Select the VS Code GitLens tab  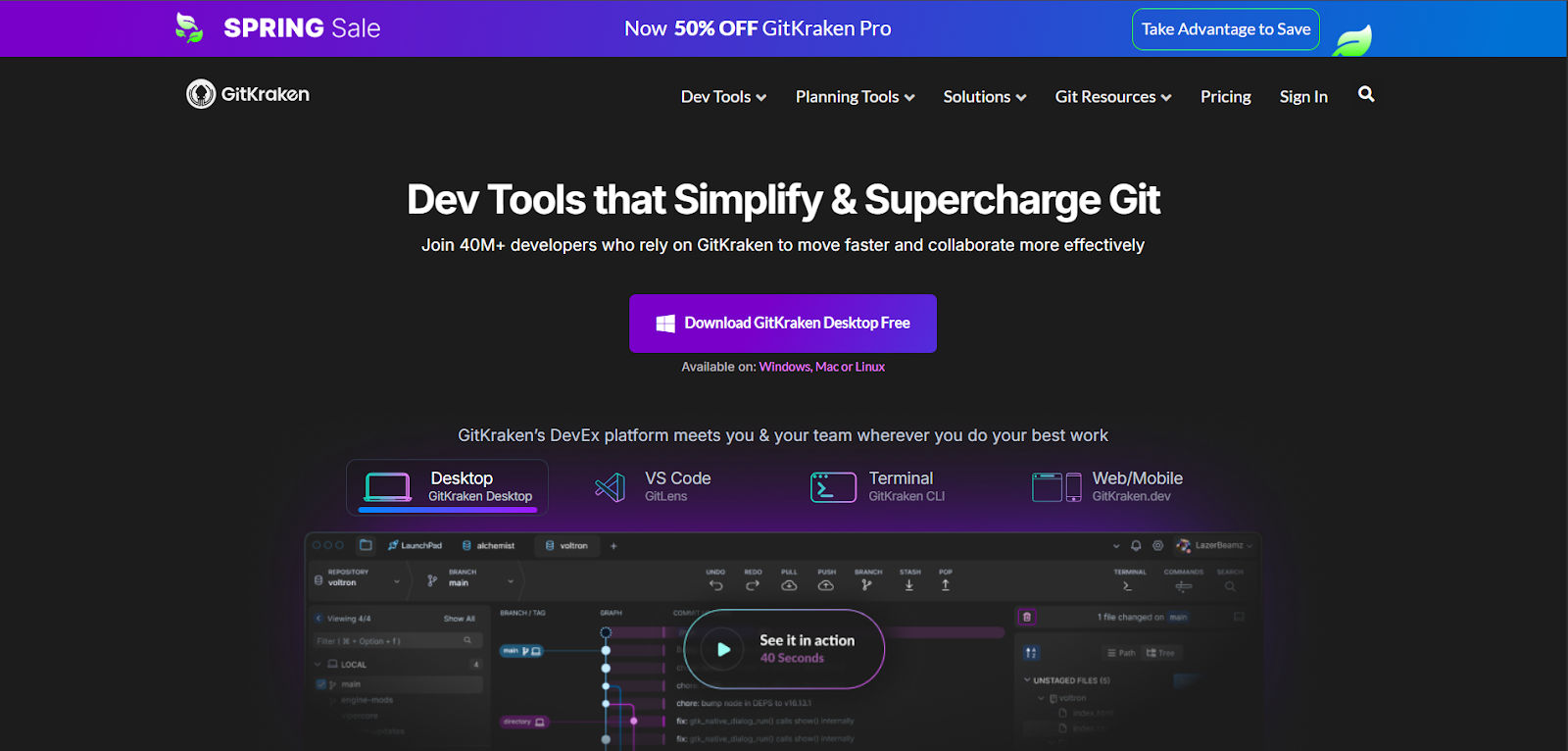tap(655, 486)
